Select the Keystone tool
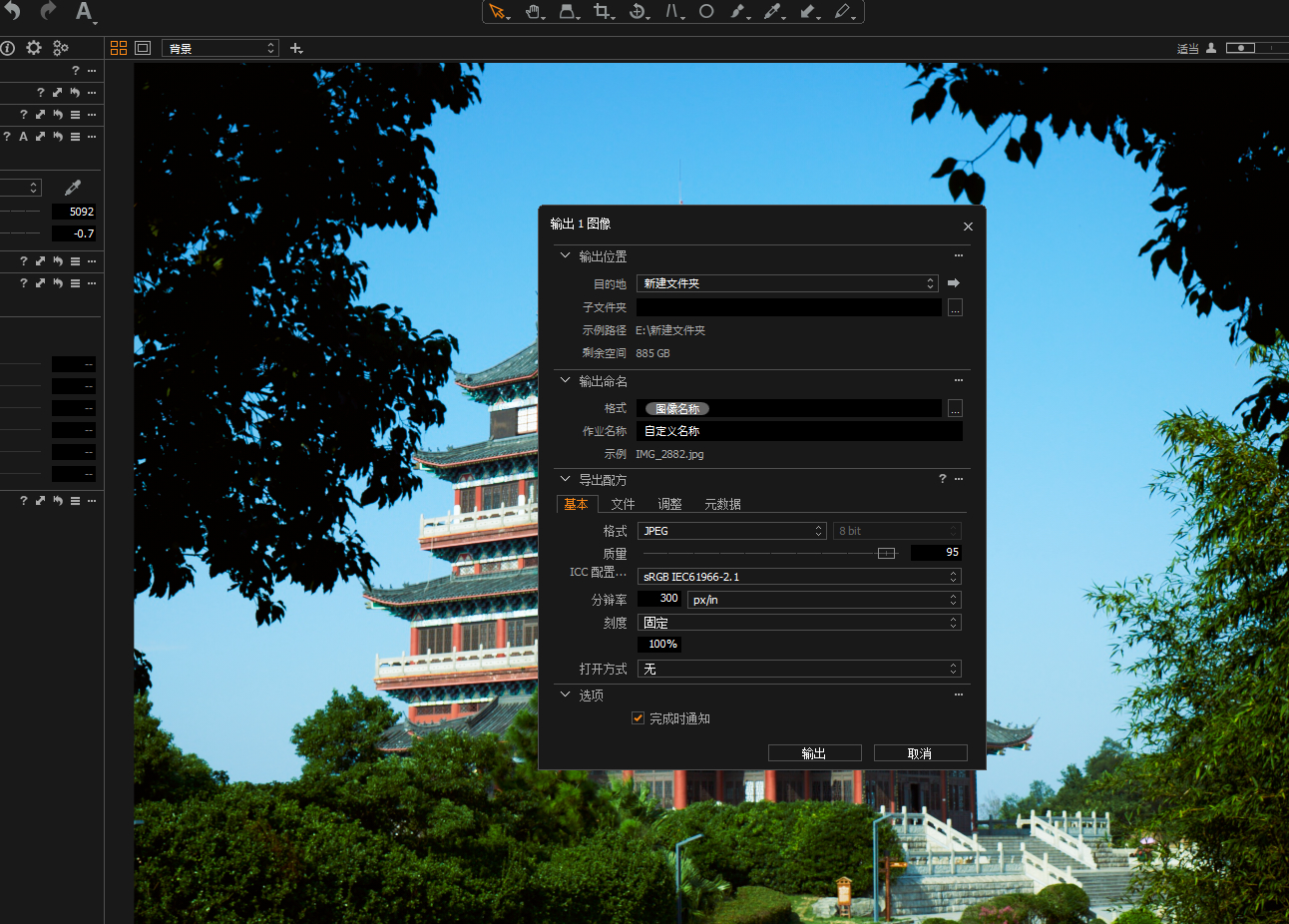Screen dimensions: 1289x924 point(672,12)
